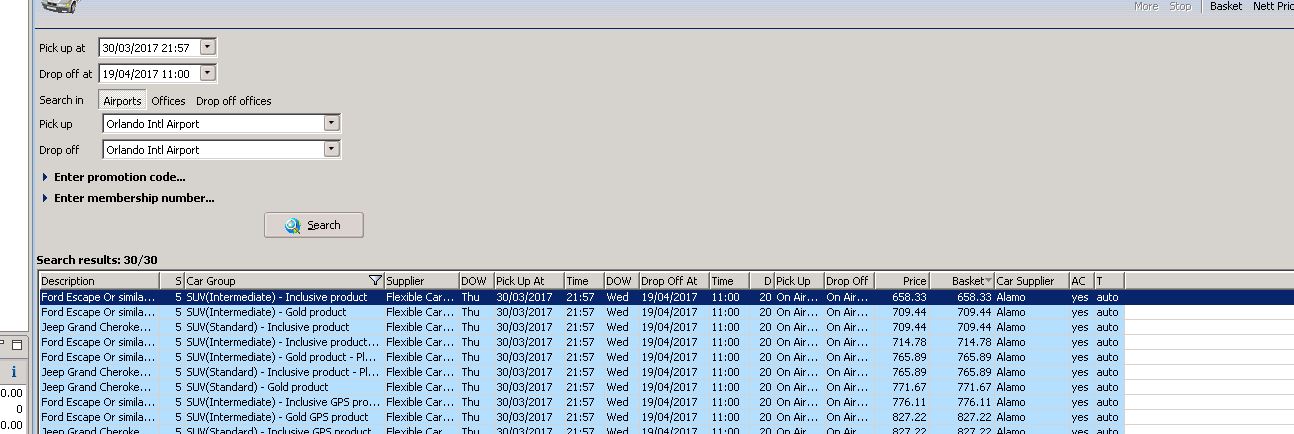Open the Drop off location combo box arrow

point(331,150)
